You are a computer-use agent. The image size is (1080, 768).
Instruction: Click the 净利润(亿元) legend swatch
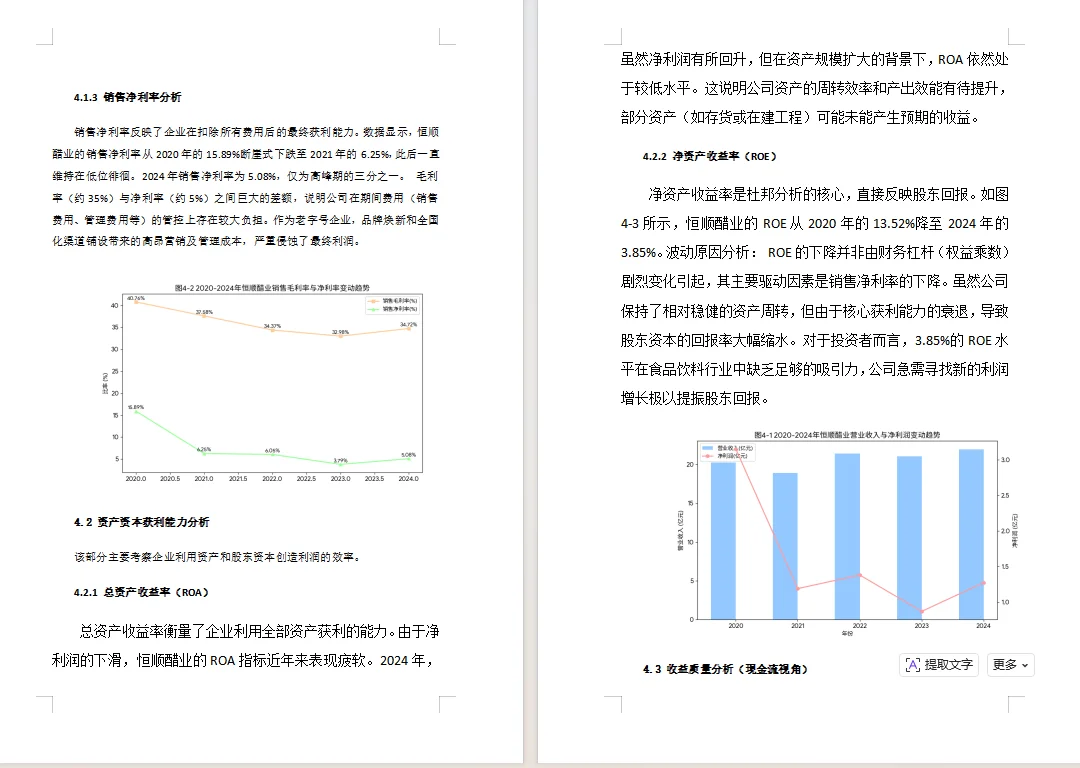[707, 456]
